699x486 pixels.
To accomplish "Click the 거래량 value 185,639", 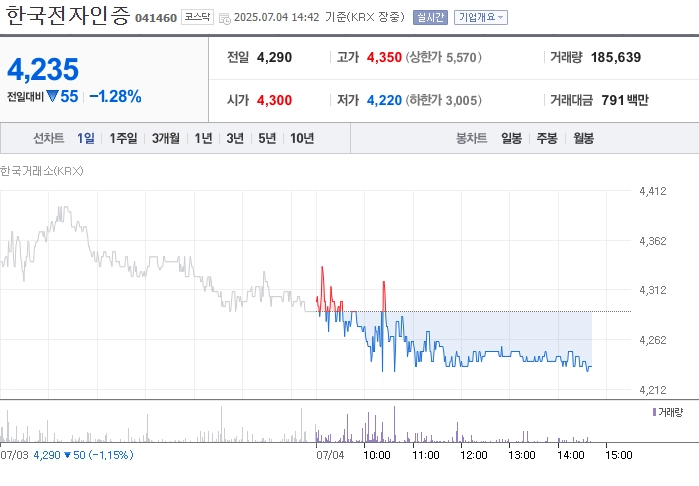I will [x=616, y=58].
